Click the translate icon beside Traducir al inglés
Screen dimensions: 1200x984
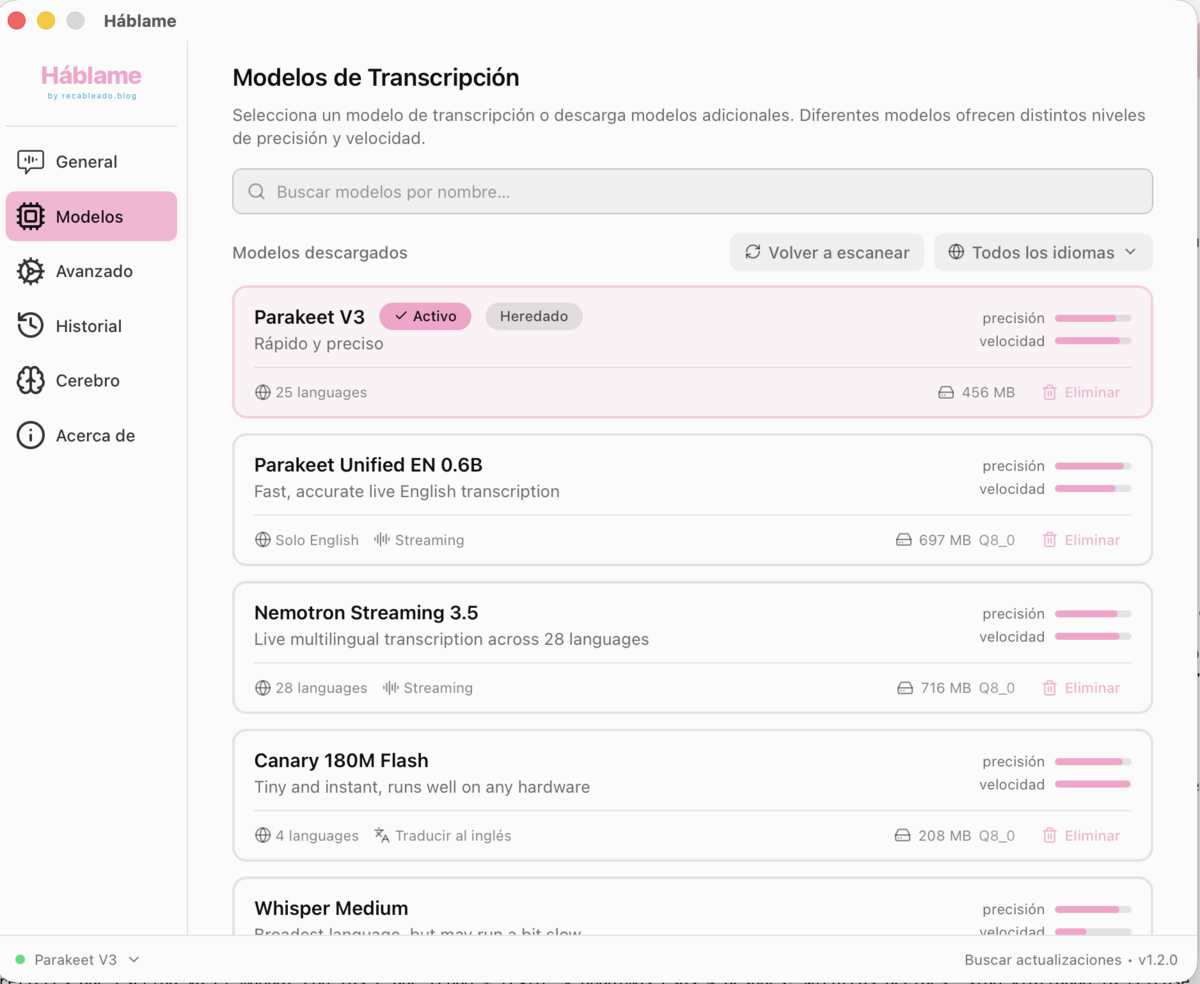click(x=382, y=836)
